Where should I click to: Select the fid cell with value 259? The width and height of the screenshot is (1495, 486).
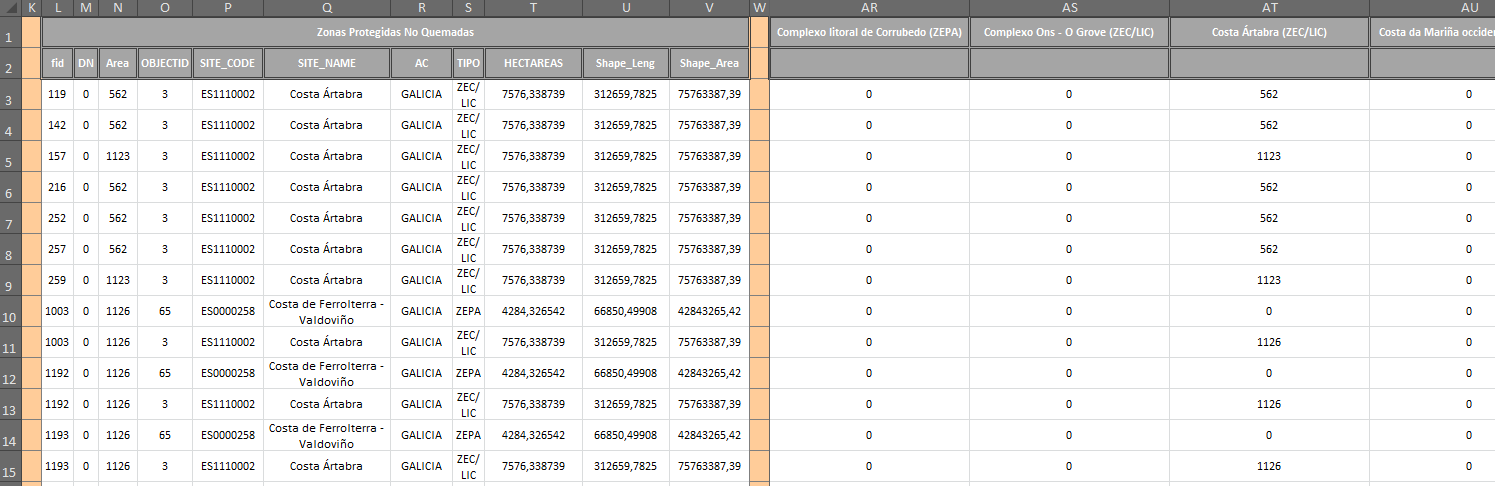pos(57,280)
